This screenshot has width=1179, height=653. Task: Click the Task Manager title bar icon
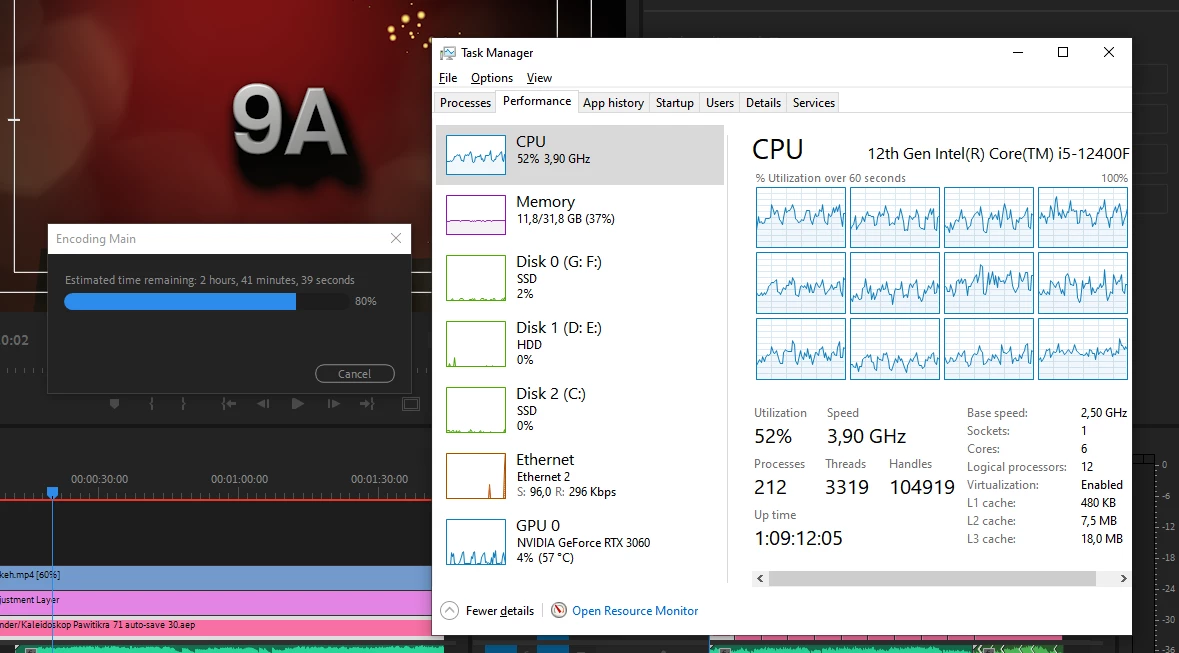click(448, 53)
